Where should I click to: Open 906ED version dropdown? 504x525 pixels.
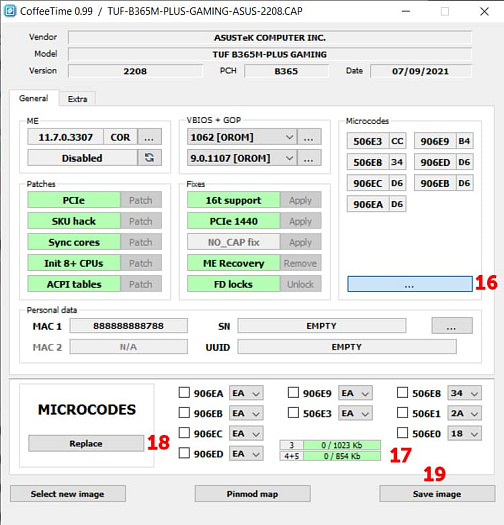(246, 454)
